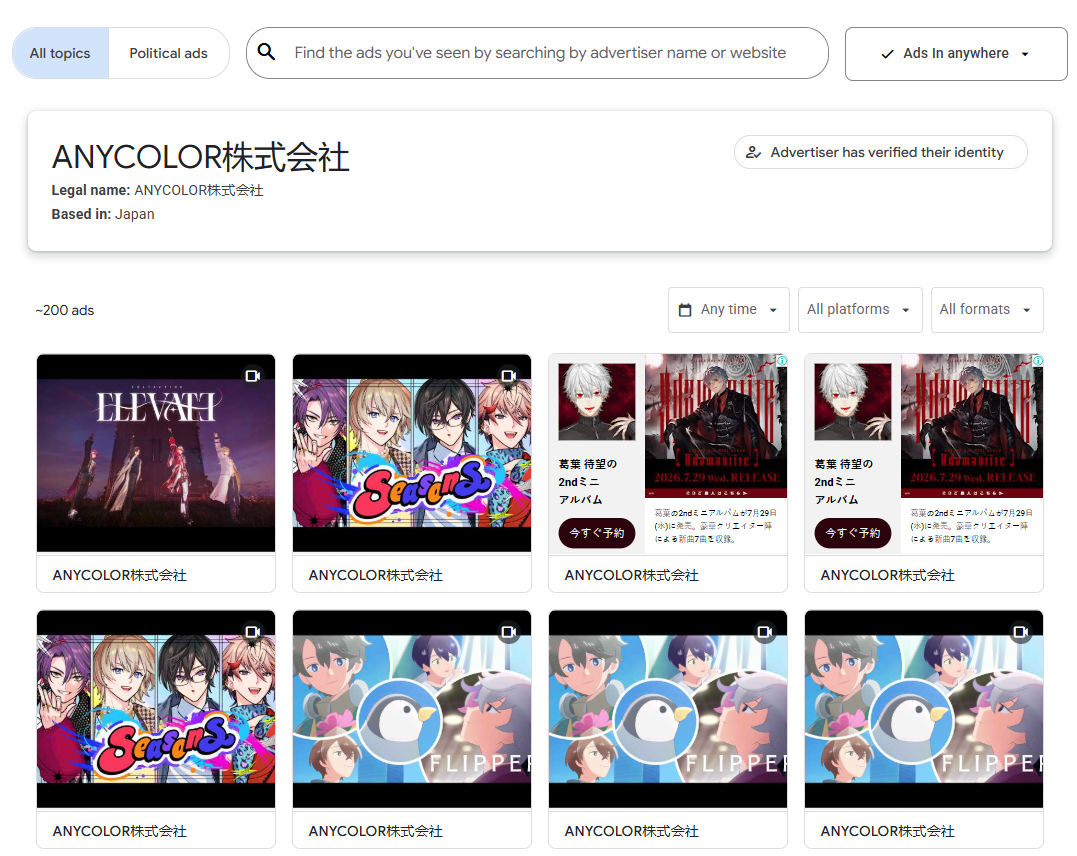Viewport: 1077px width, 856px height.
Task: Switch to the Political ads tab
Action: coord(168,53)
